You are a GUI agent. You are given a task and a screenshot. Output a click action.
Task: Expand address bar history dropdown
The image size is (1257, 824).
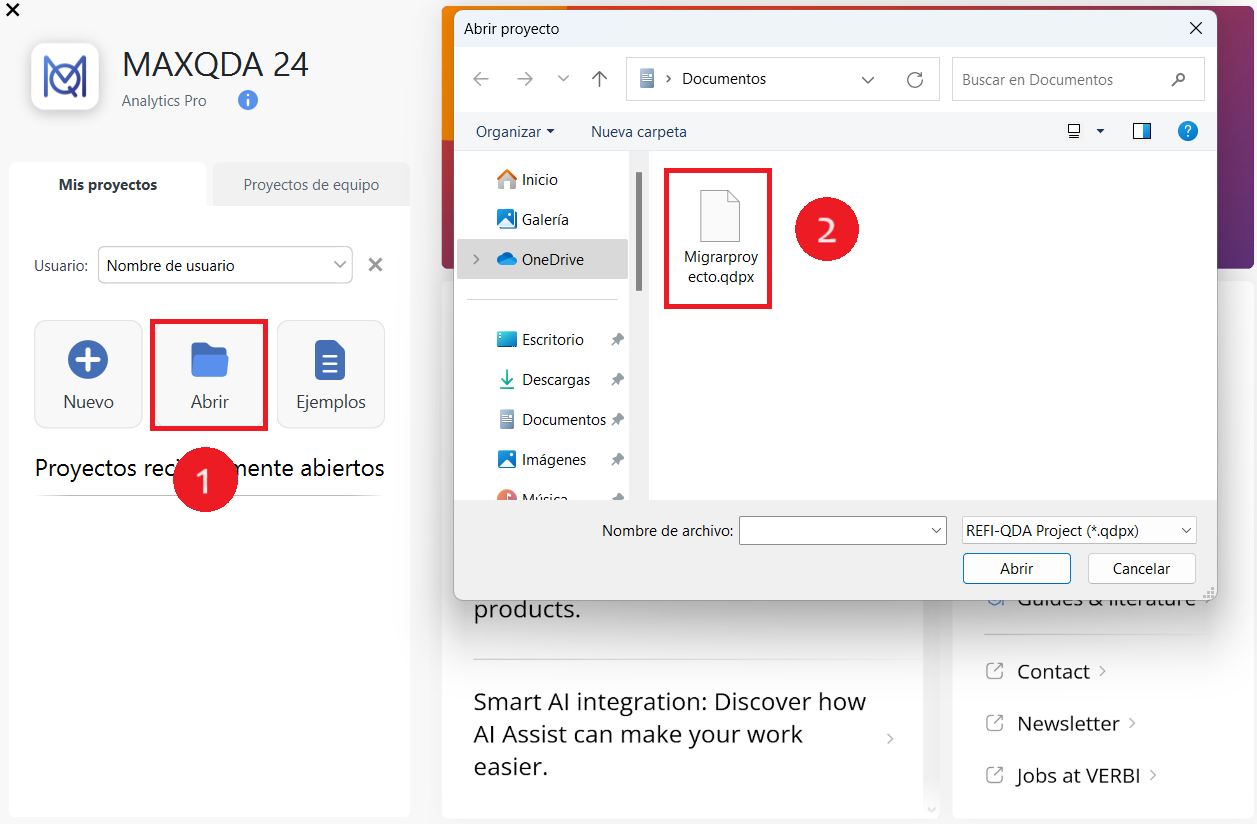point(867,79)
